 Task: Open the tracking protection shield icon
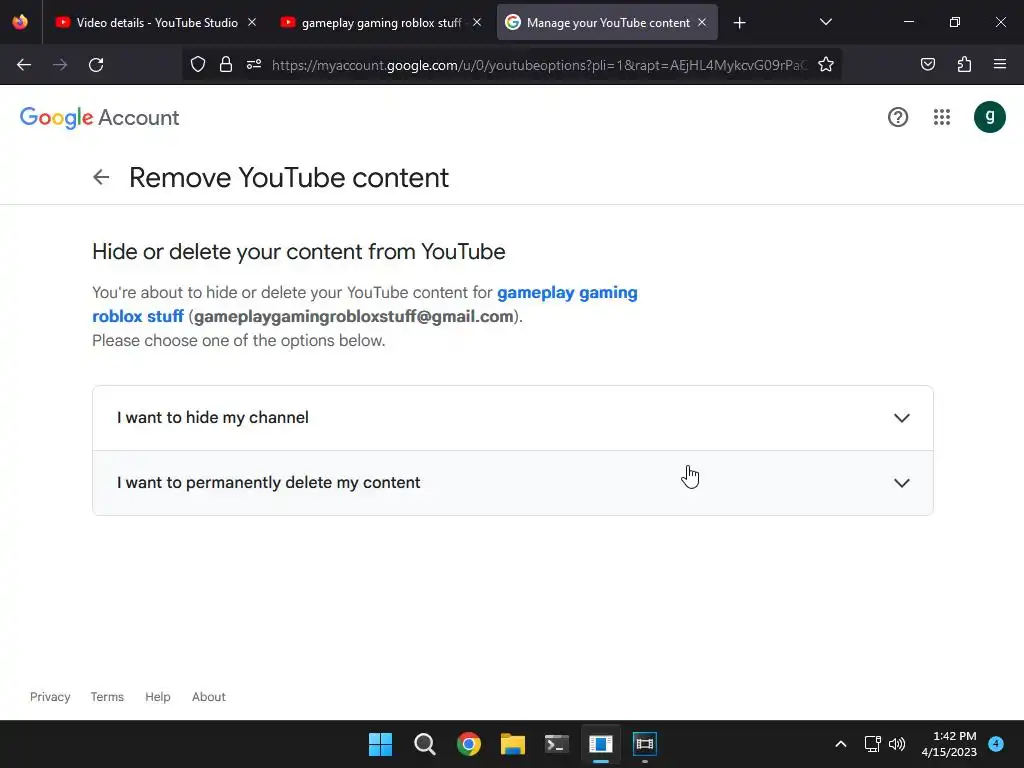tap(198, 64)
